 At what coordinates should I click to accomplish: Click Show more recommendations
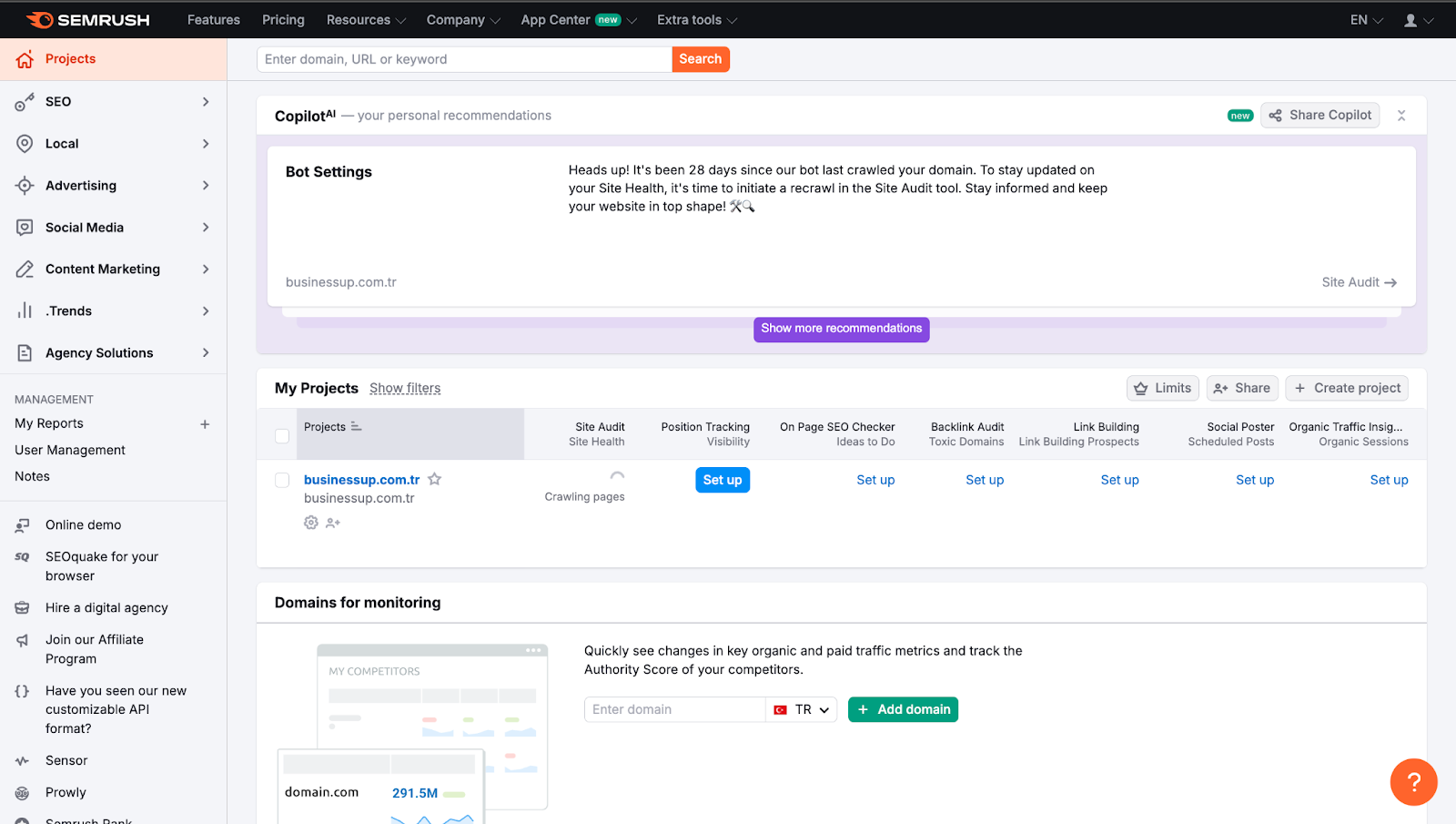pos(842,329)
